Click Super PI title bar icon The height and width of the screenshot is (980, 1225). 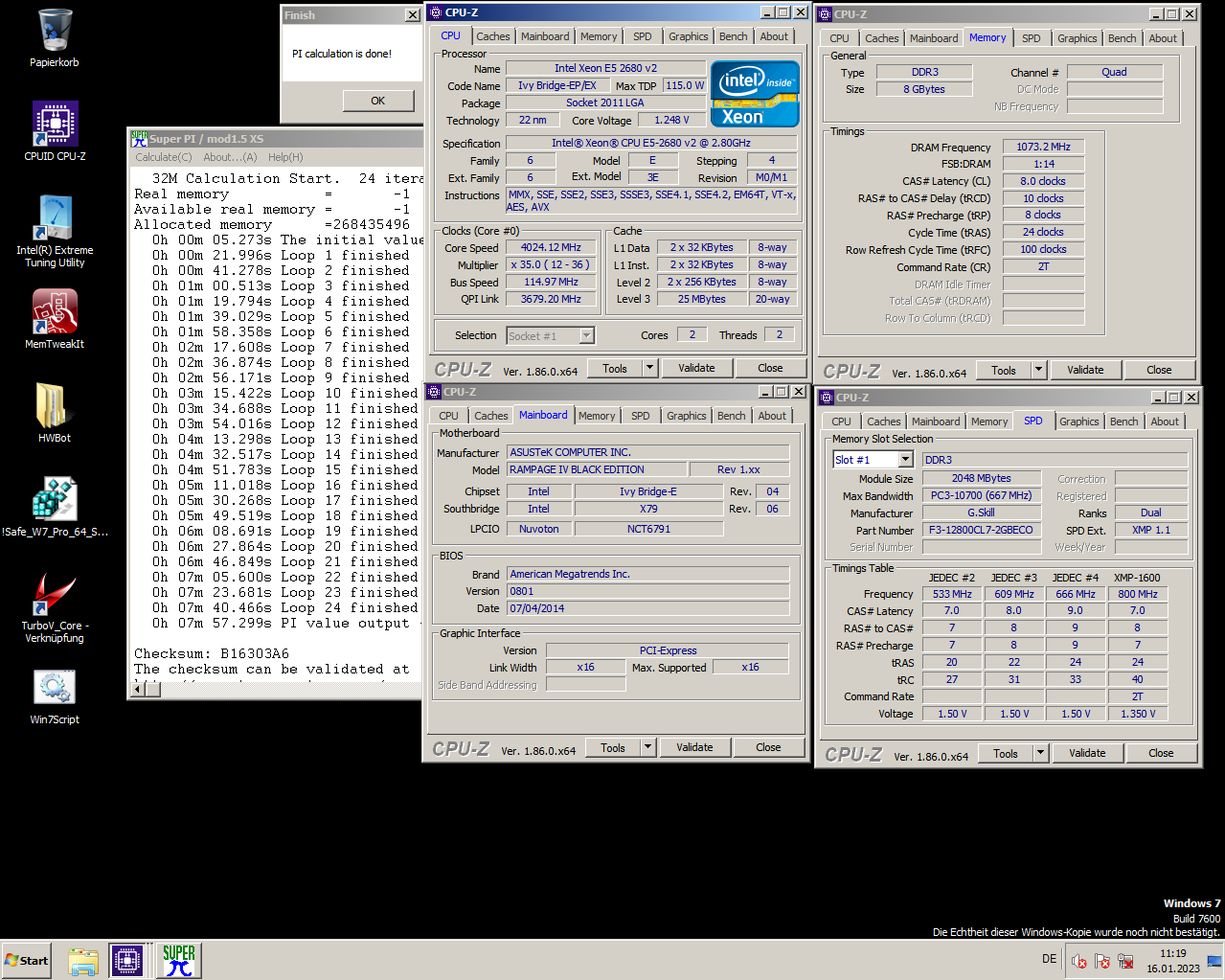(x=139, y=139)
